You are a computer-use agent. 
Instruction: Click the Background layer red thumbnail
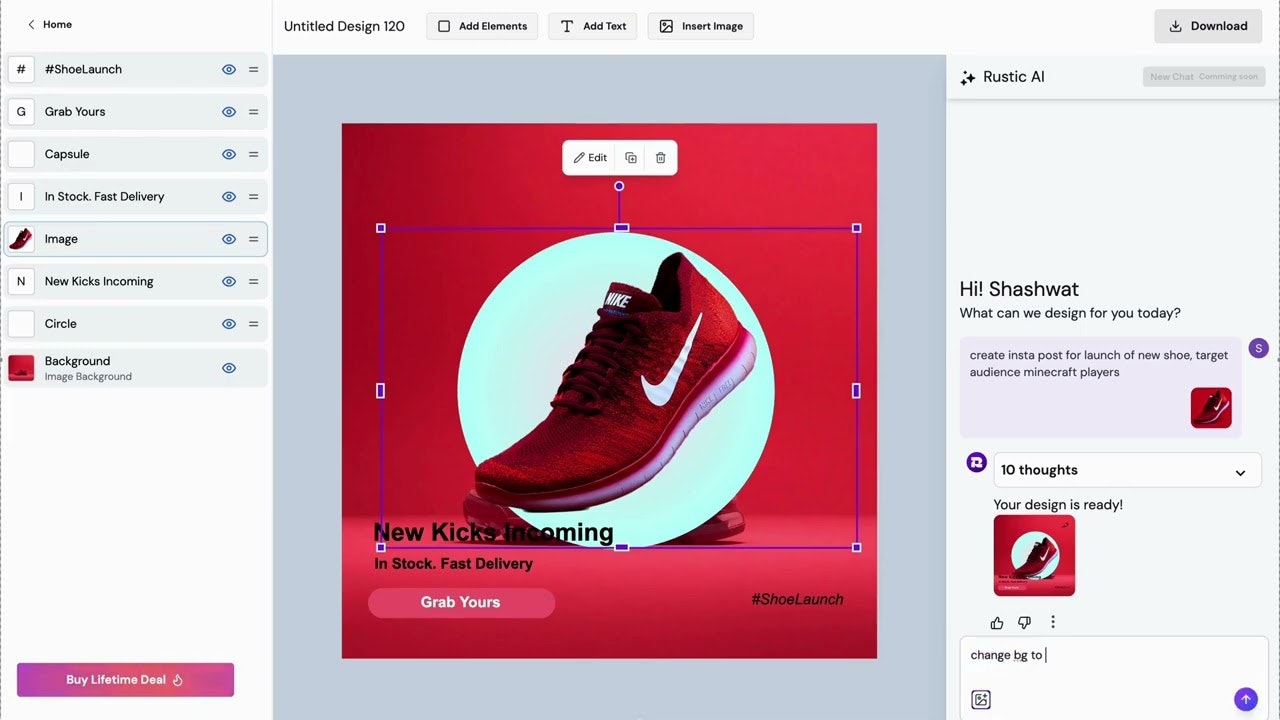coord(21,368)
